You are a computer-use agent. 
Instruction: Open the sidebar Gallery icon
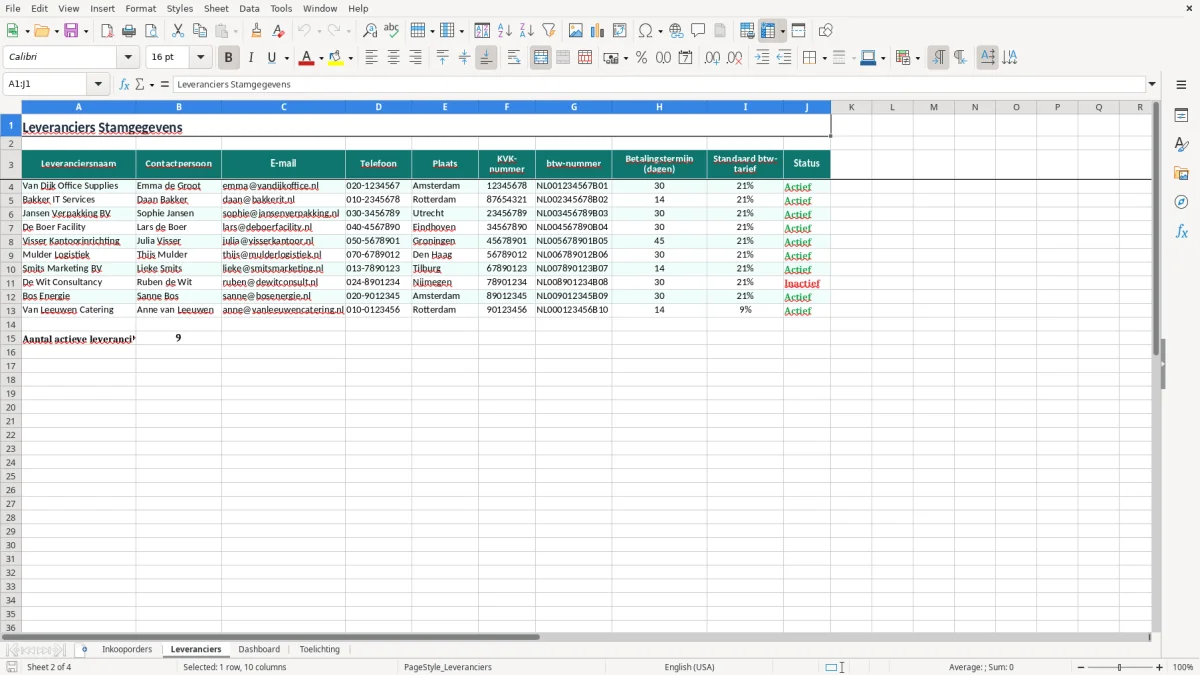(1181, 174)
